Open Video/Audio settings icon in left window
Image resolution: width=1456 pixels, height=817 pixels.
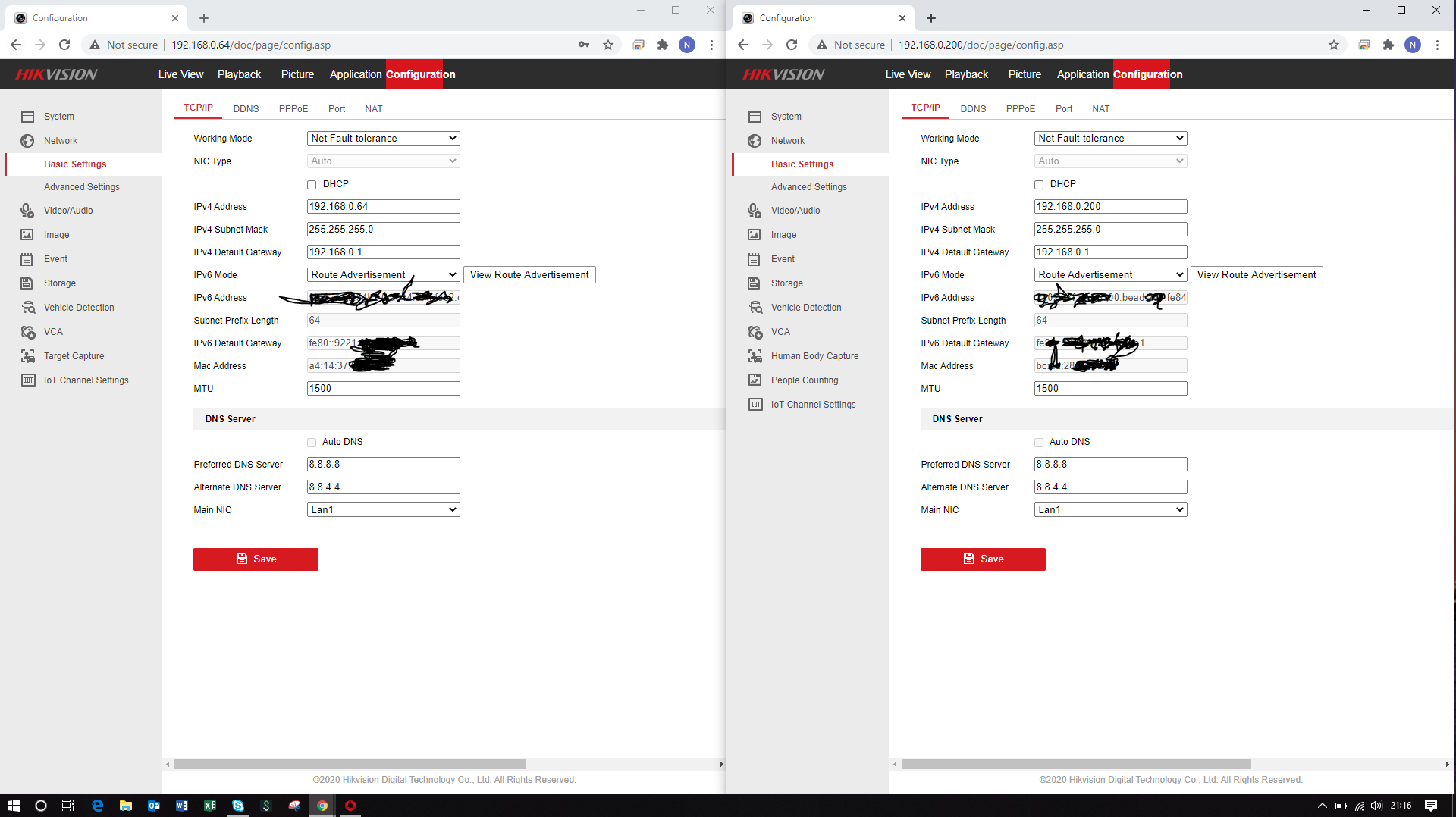(27, 211)
